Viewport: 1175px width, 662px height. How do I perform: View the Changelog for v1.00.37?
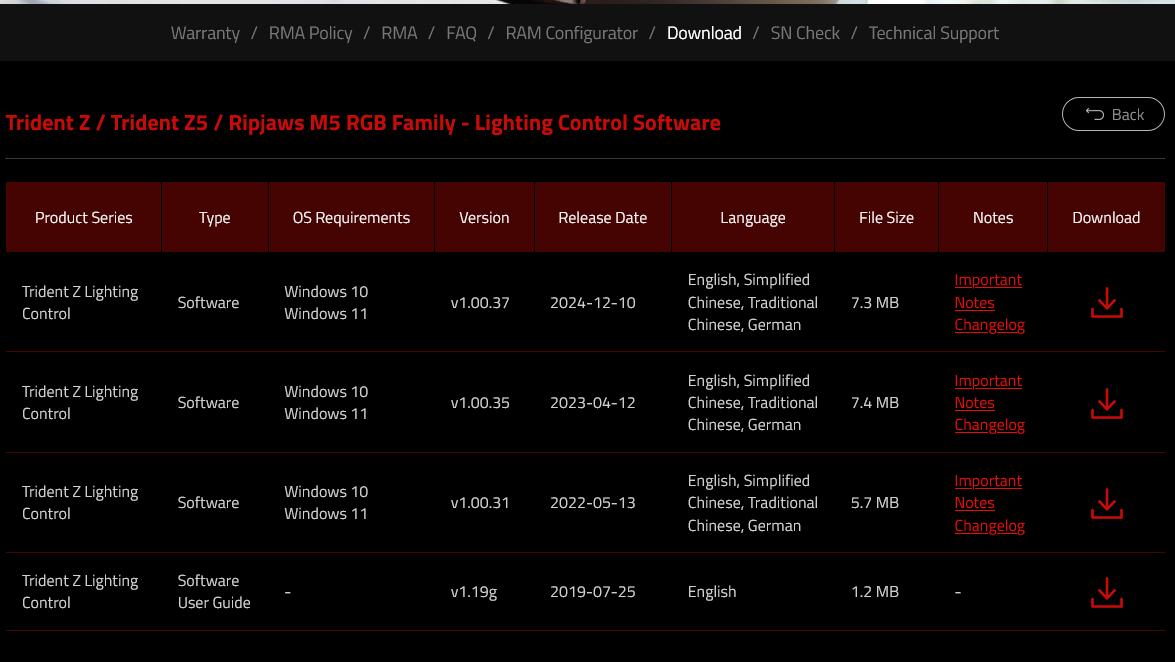[x=989, y=325]
